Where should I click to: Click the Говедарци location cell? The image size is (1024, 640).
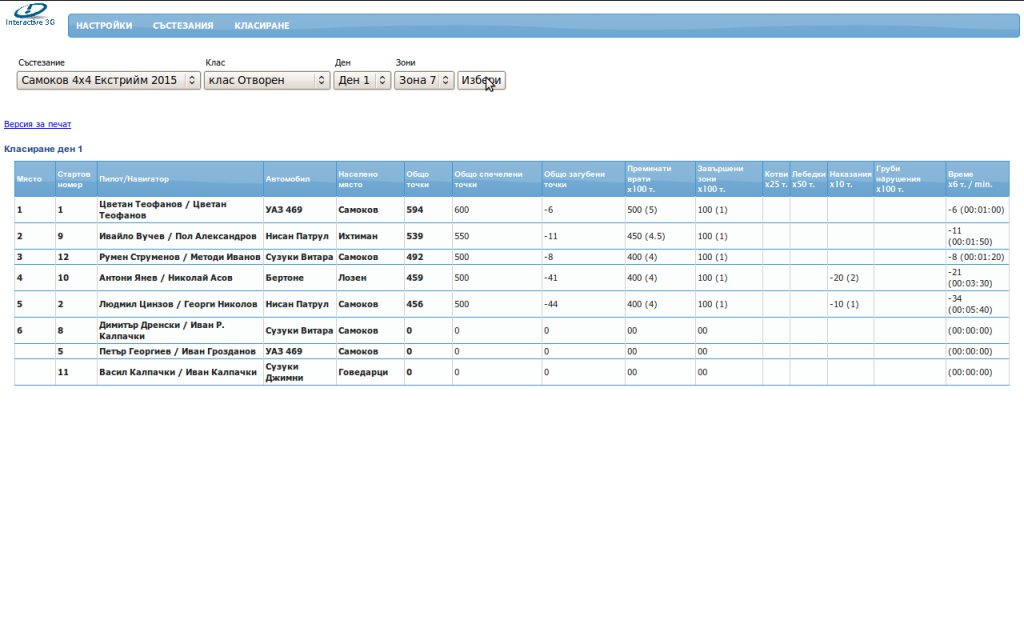click(x=363, y=372)
